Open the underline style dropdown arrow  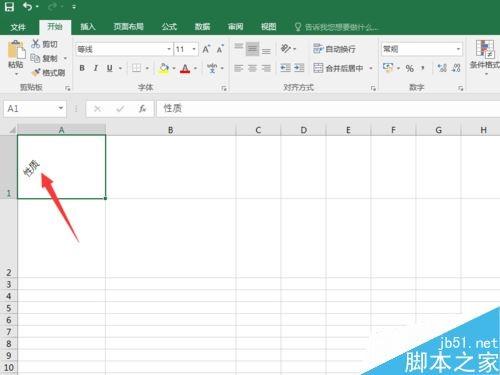120,68
